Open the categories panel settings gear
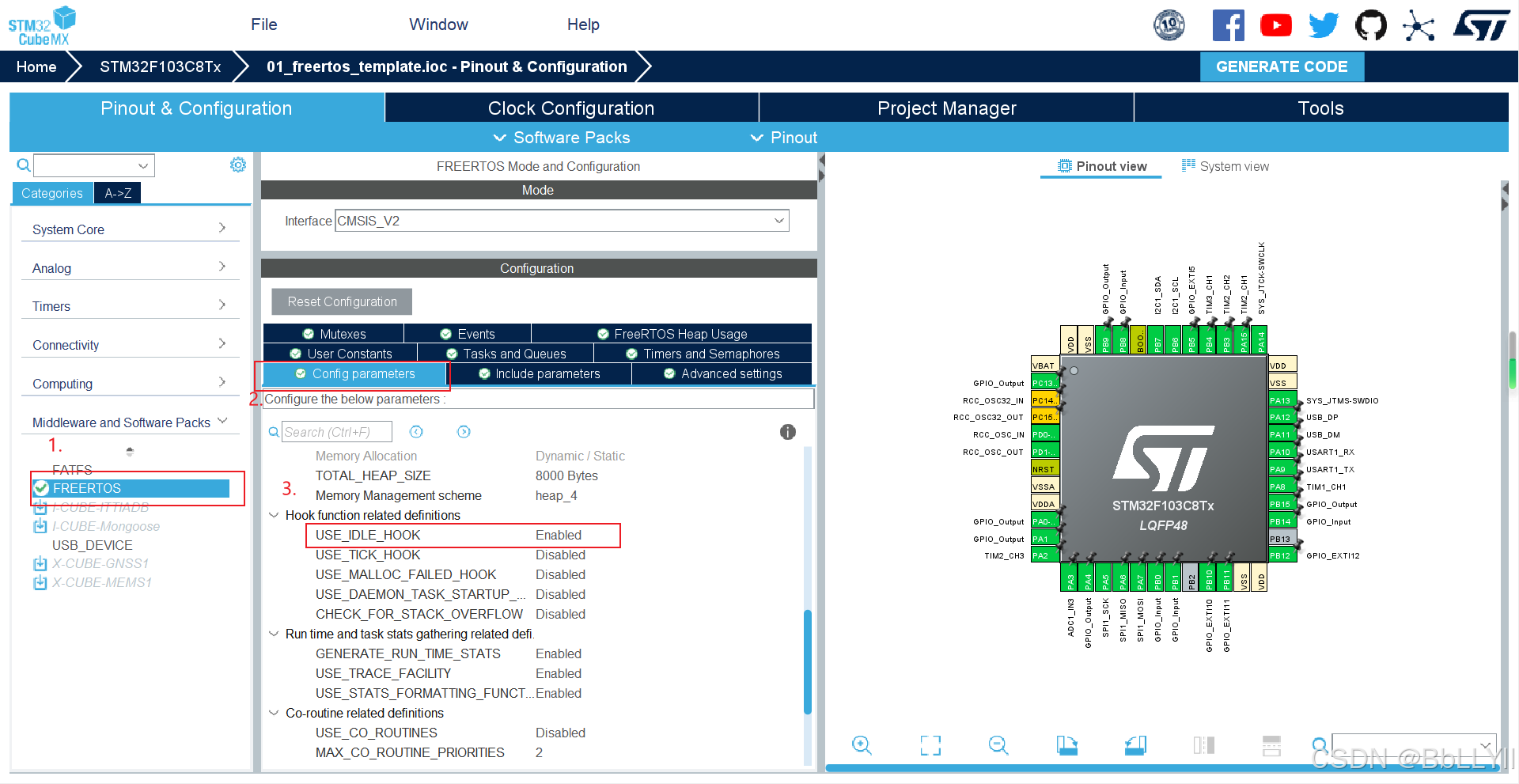This screenshot has height=784, width=1519. click(237, 165)
